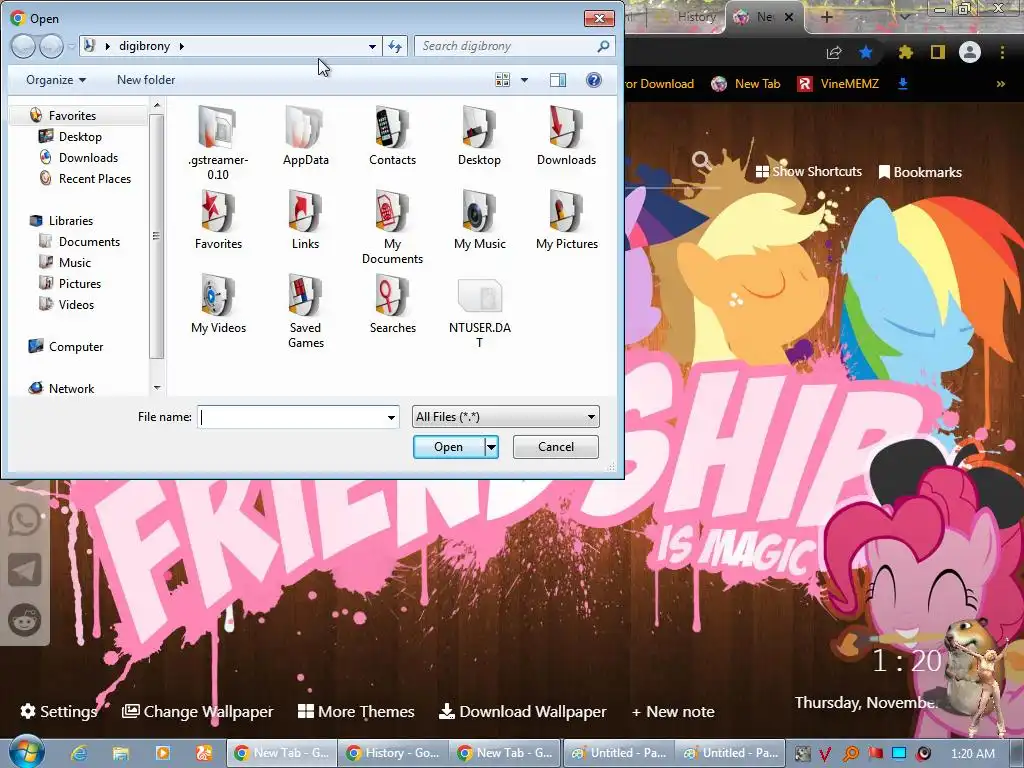Click the refresh button beside address bar
1024x768 pixels.
(395, 46)
